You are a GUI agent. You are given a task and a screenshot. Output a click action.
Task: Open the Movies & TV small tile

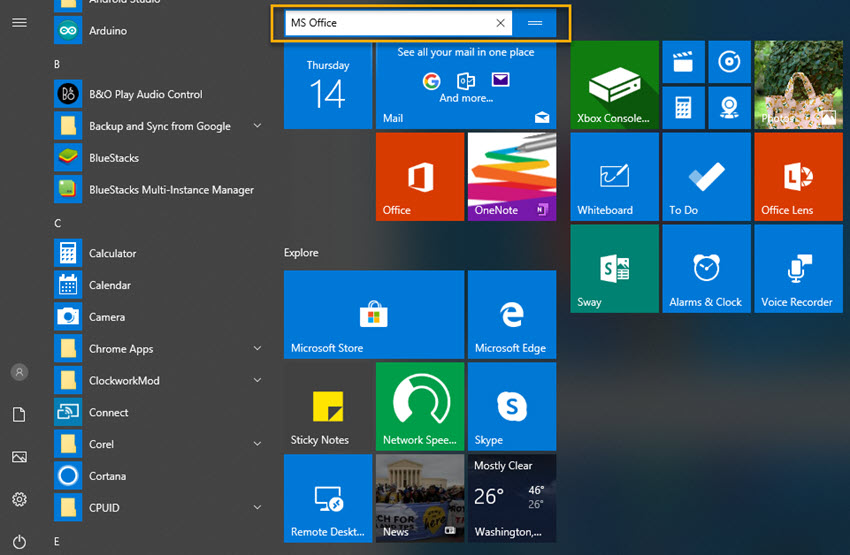[684, 62]
